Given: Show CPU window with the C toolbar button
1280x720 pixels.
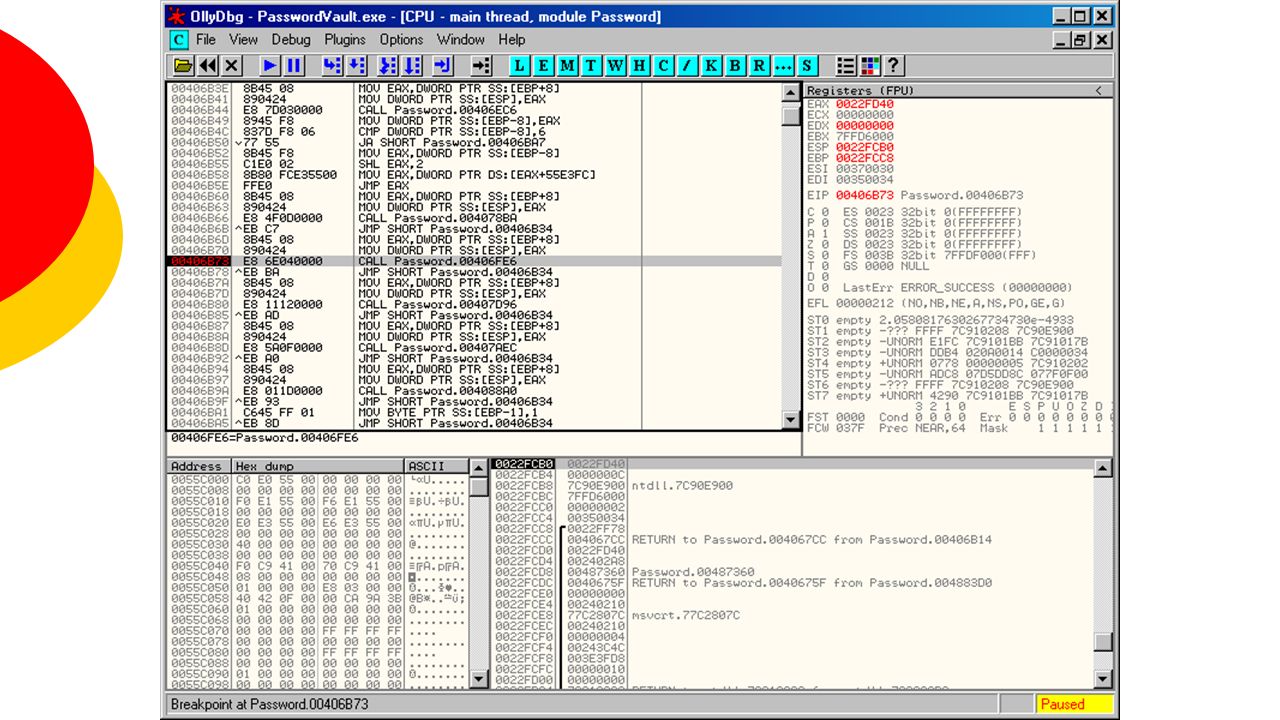Looking at the screenshot, I should 664,66.
